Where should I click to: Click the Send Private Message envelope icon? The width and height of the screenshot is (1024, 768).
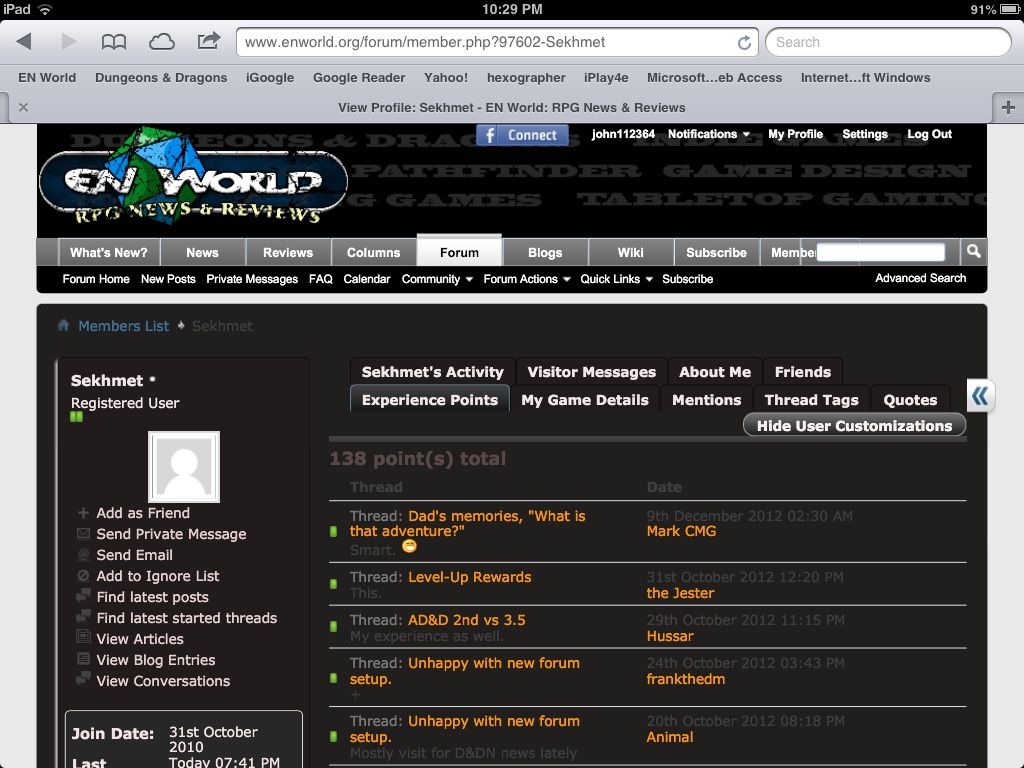pyautogui.click(x=83, y=534)
